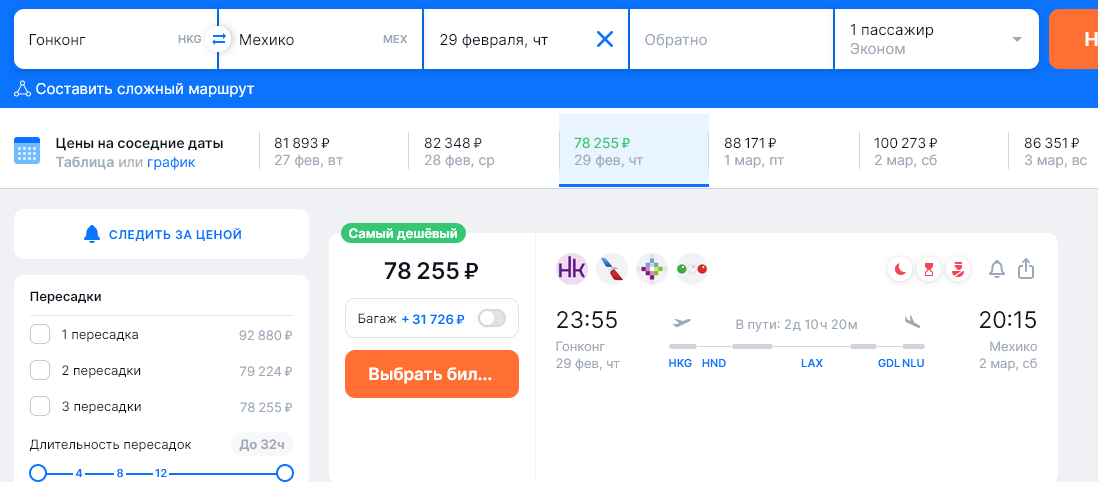Click the Выбрать билет button
Image resolution: width=1098 pixels, height=482 pixels.
coord(431,374)
